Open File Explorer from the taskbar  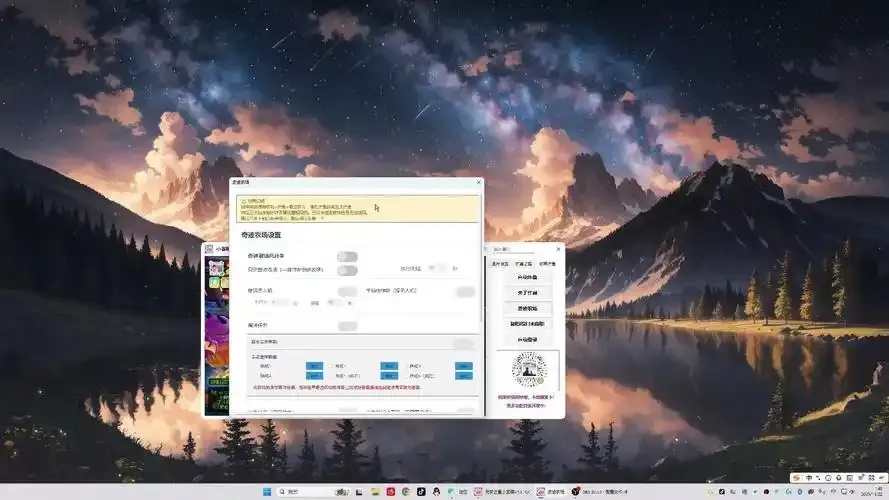[x=376, y=491]
